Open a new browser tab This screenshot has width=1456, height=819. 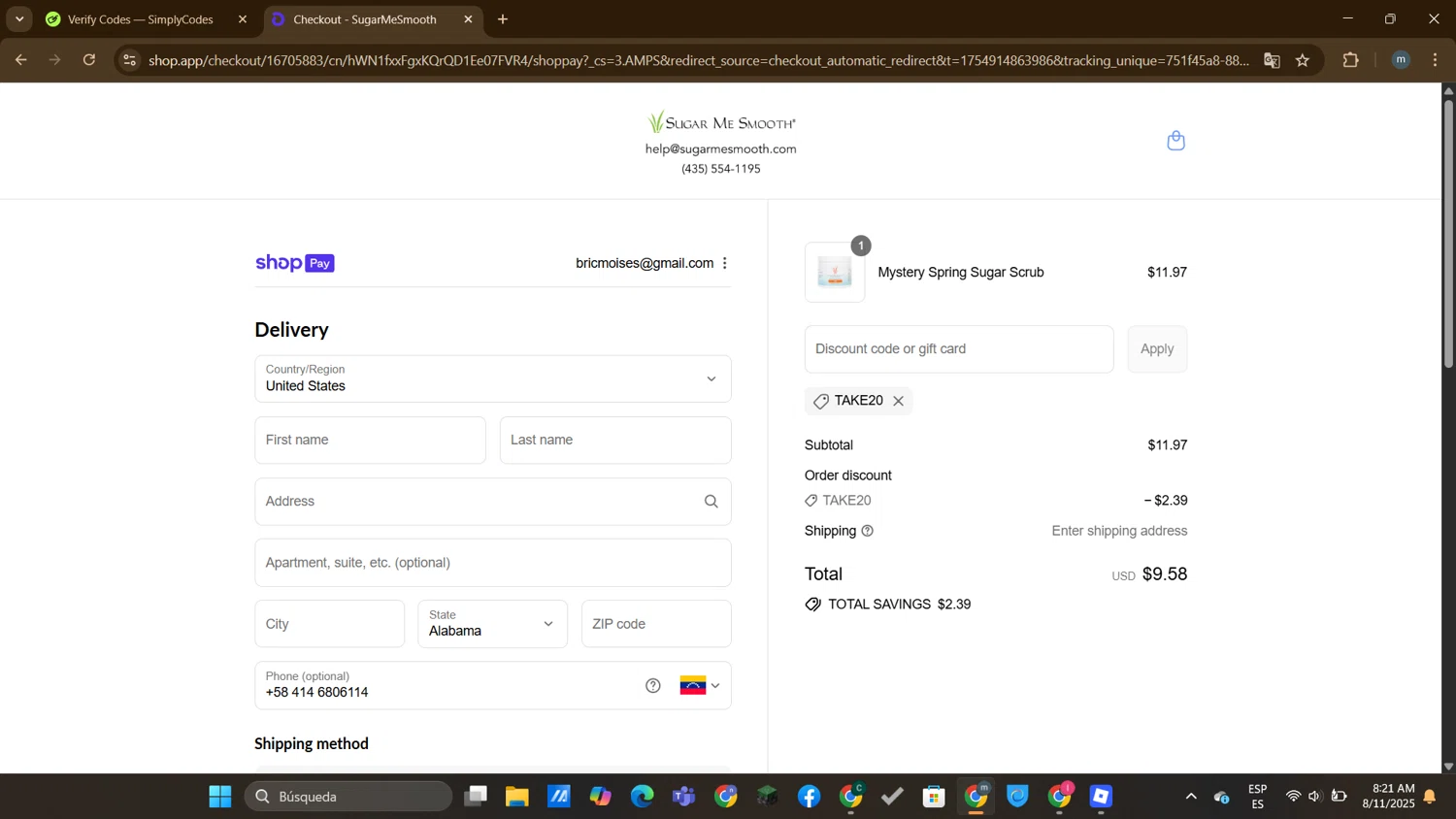pyautogui.click(x=503, y=19)
